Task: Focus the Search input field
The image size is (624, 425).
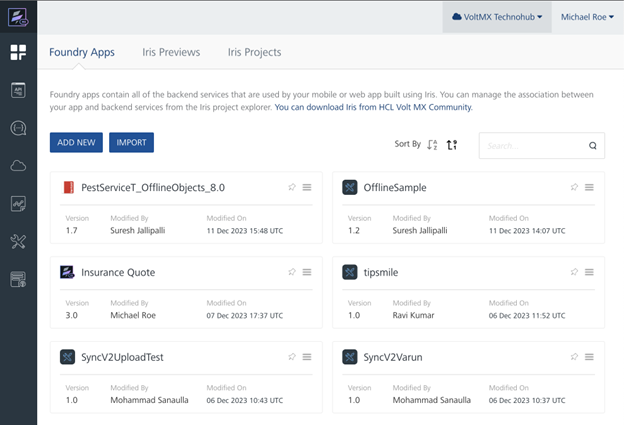Action: pos(530,146)
